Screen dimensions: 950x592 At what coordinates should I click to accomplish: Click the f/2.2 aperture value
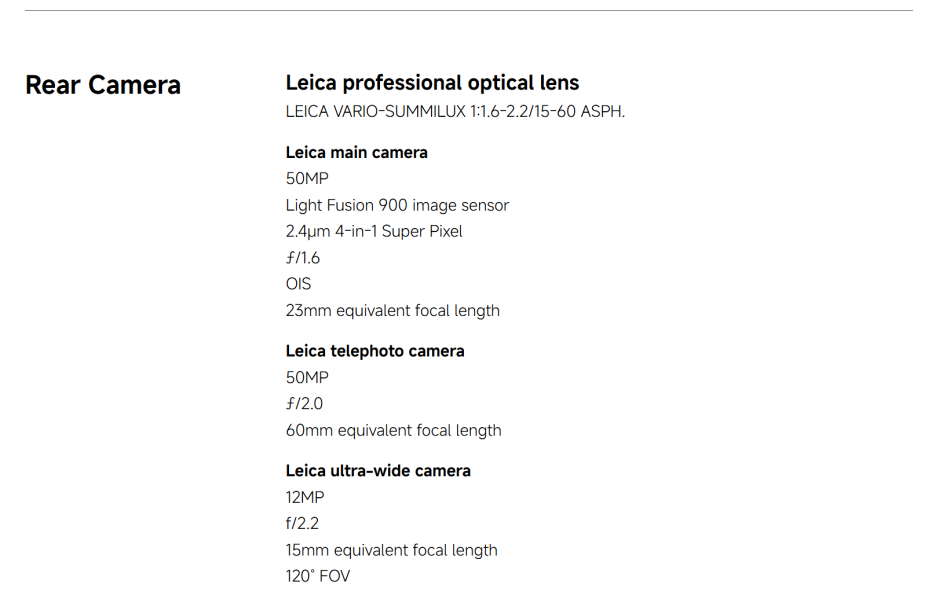pyautogui.click(x=302, y=524)
